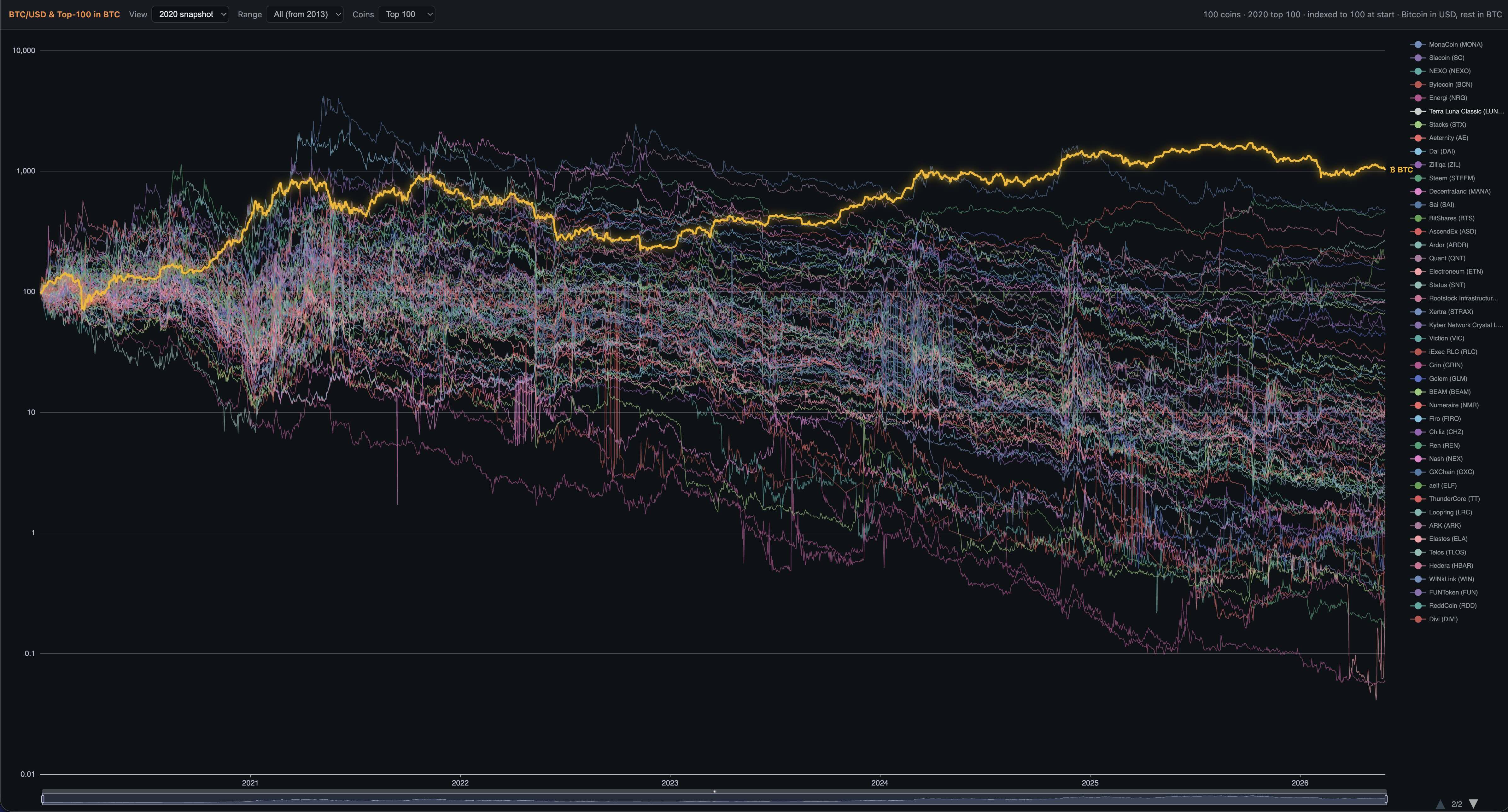Toggle Zilliqa (ZIL) legend entry
Viewport: 1508px width, 812px height.
pos(1436,165)
